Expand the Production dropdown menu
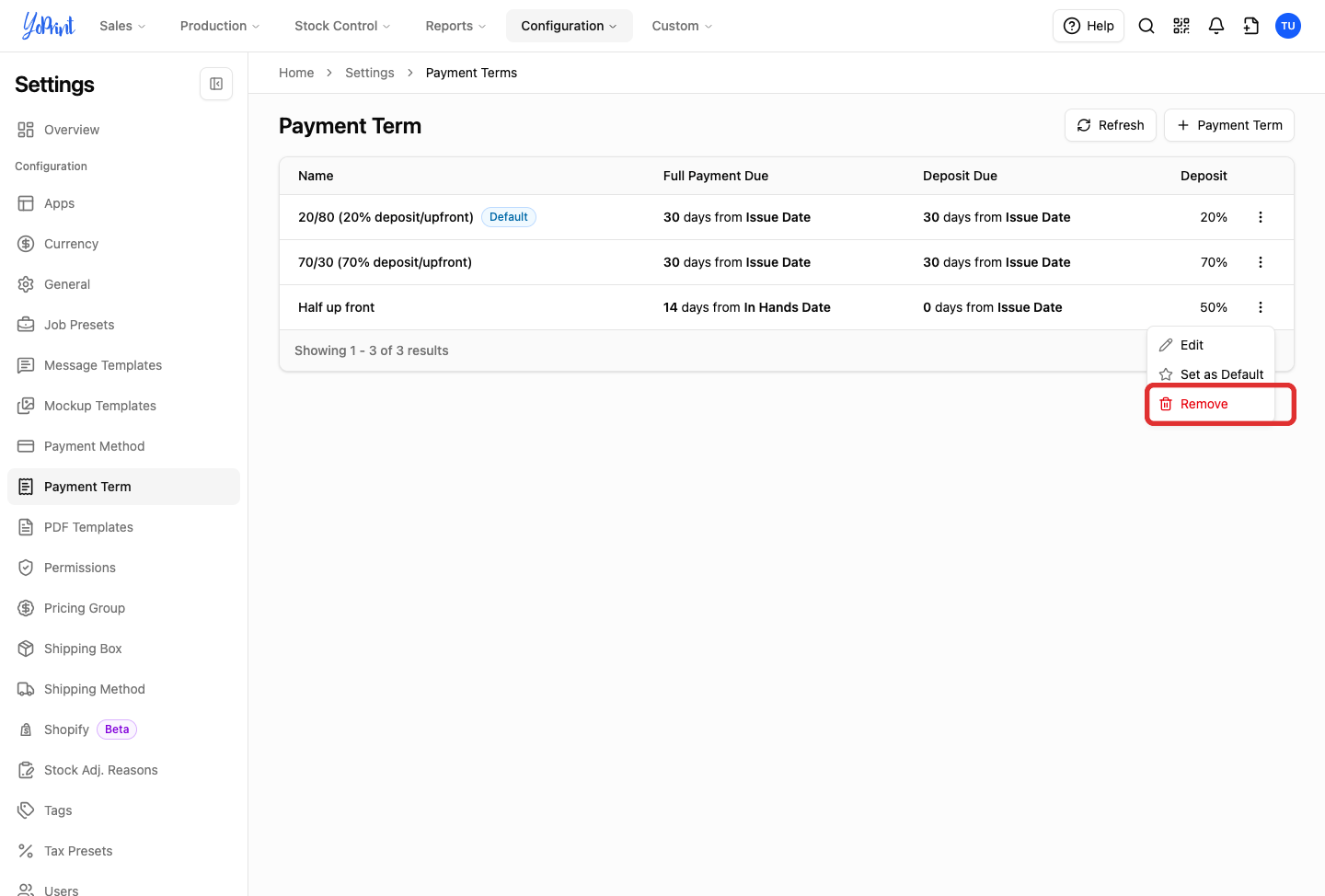 coord(220,26)
